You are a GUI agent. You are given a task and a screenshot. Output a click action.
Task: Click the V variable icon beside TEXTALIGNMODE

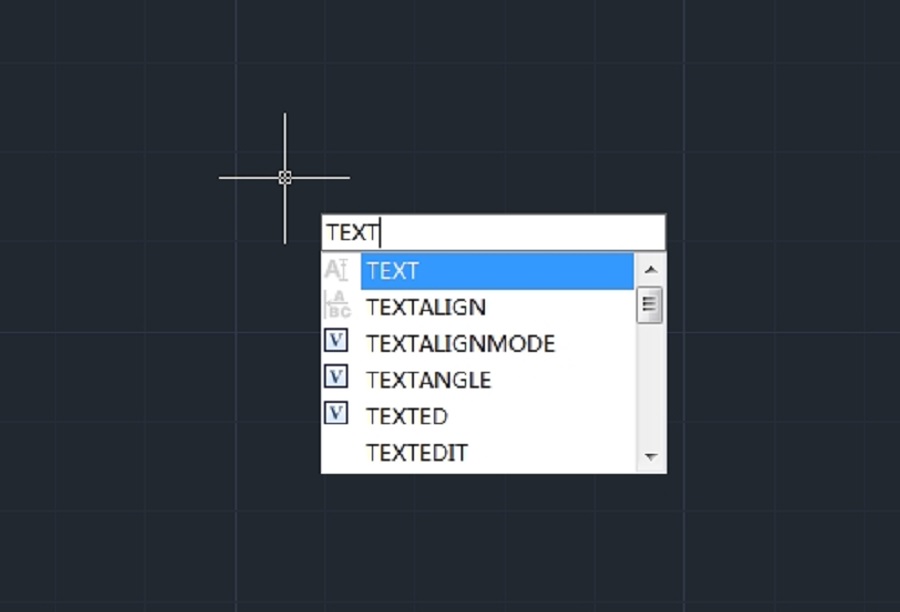pos(338,342)
